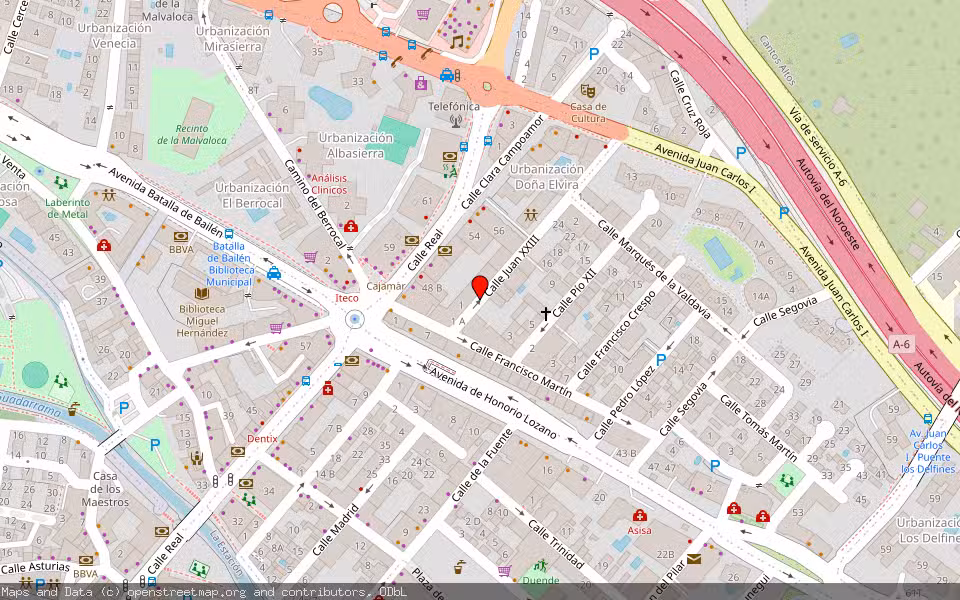Select the green swimmer icon near Urbanización Albasierra
This screenshot has width=960, height=600.
pyautogui.click(x=450, y=171)
